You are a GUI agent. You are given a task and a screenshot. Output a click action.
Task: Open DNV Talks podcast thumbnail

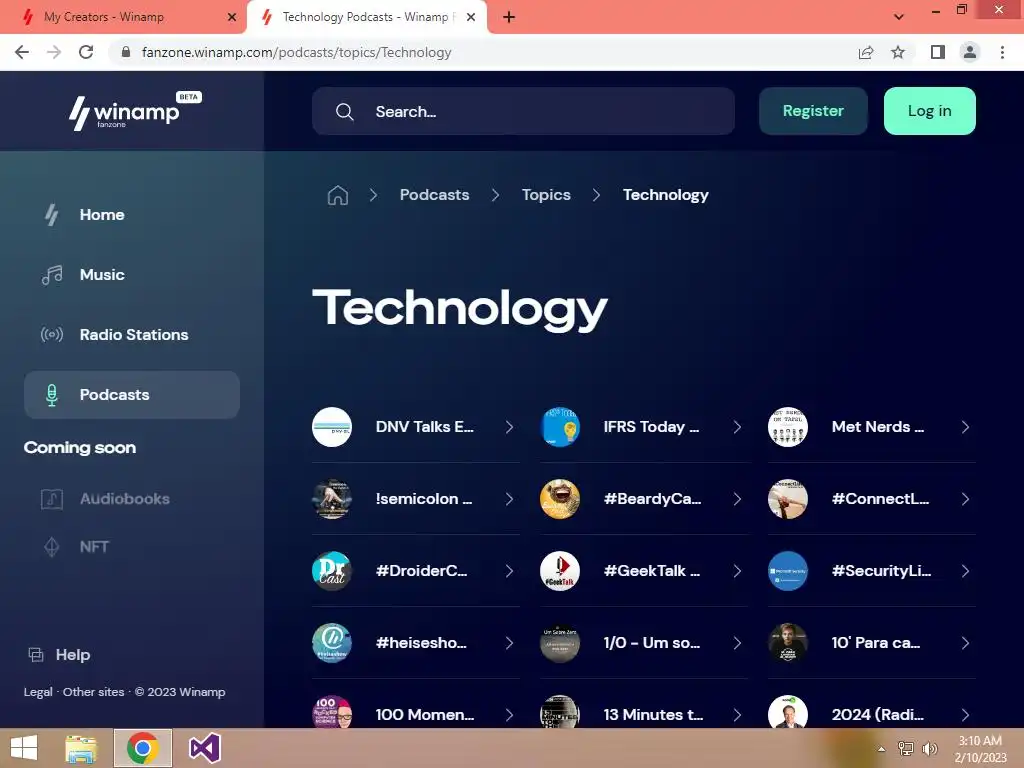click(332, 427)
